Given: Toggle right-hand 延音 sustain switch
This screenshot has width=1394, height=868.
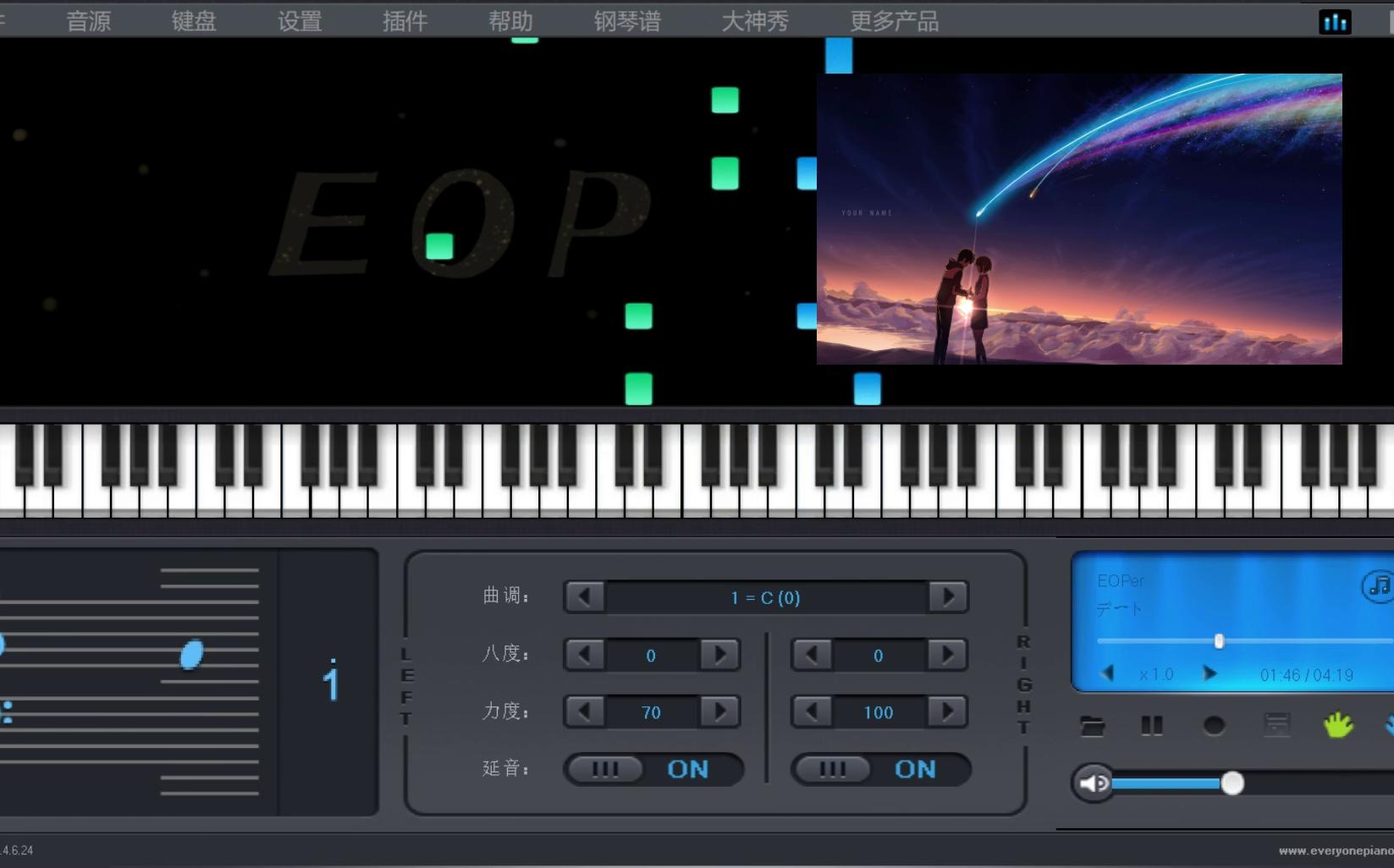Looking at the screenshot, I should pos(881,769).
